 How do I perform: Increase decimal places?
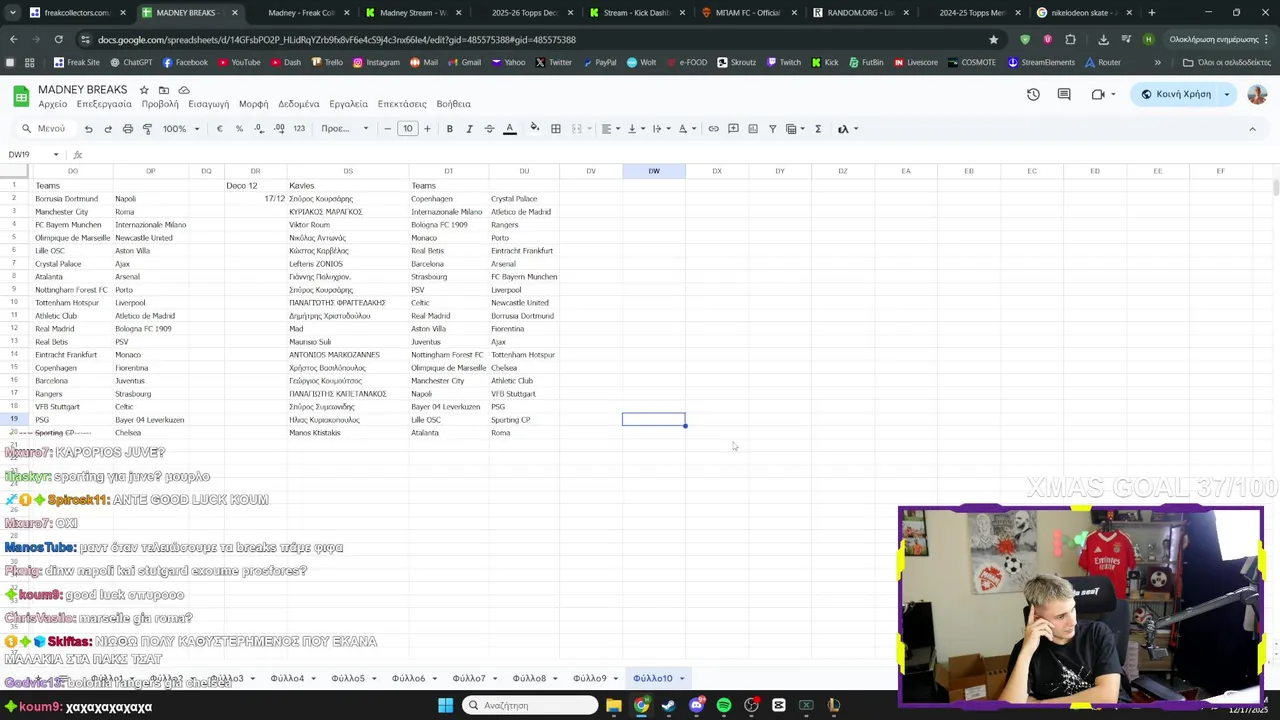point(278,129)
